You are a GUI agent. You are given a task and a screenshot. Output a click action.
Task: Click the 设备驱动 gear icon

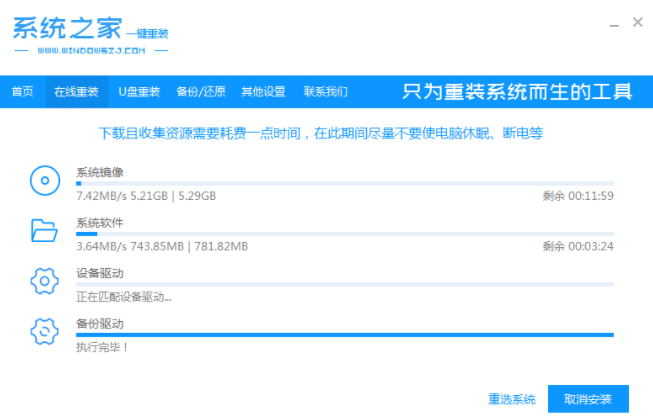click(45, 282)
